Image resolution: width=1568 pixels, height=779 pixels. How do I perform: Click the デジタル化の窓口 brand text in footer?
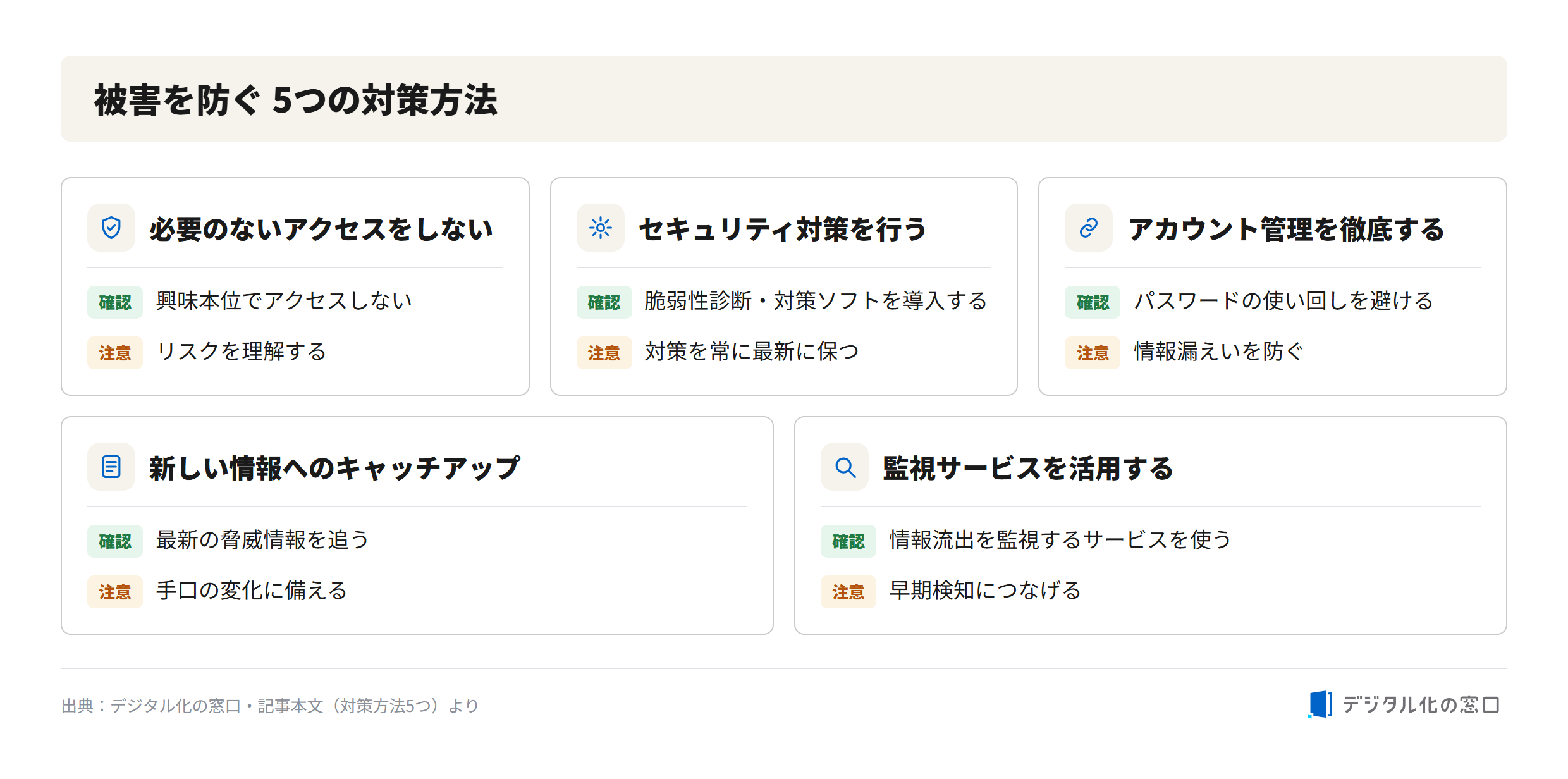[1421, 704]
